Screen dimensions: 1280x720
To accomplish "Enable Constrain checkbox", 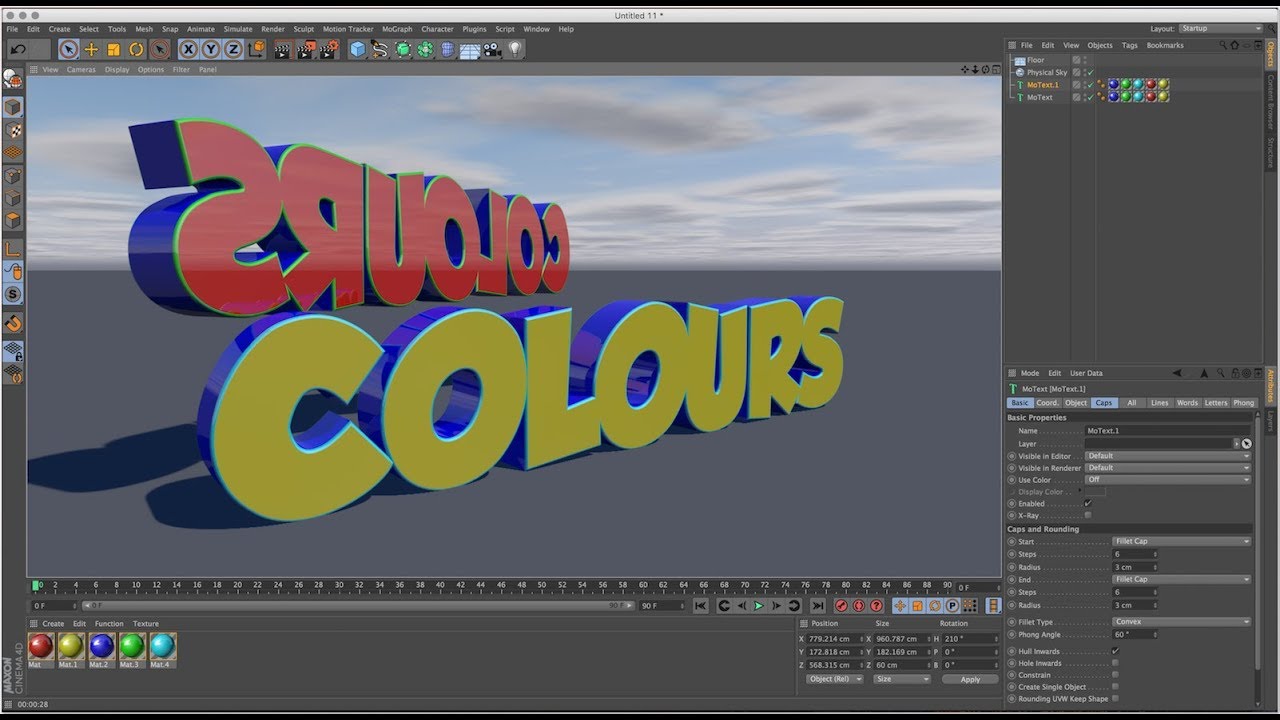I will pyautogui.click(x=1115, y=675).
